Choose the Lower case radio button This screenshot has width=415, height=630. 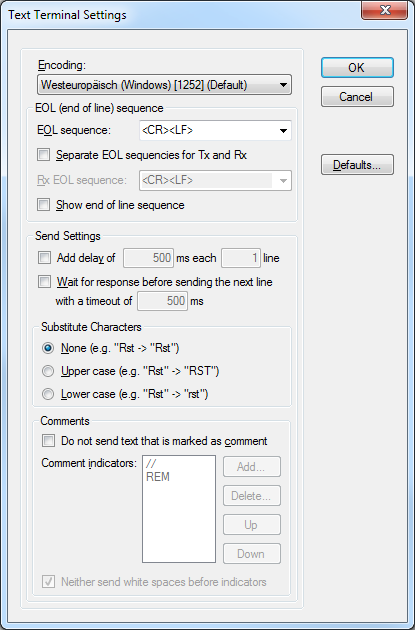(x=48, y=394)
